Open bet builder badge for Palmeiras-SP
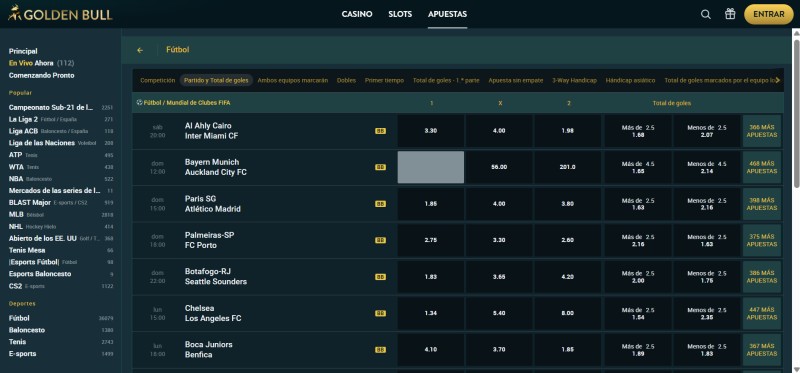The image size is (800, 373). (x=380, y=240)
